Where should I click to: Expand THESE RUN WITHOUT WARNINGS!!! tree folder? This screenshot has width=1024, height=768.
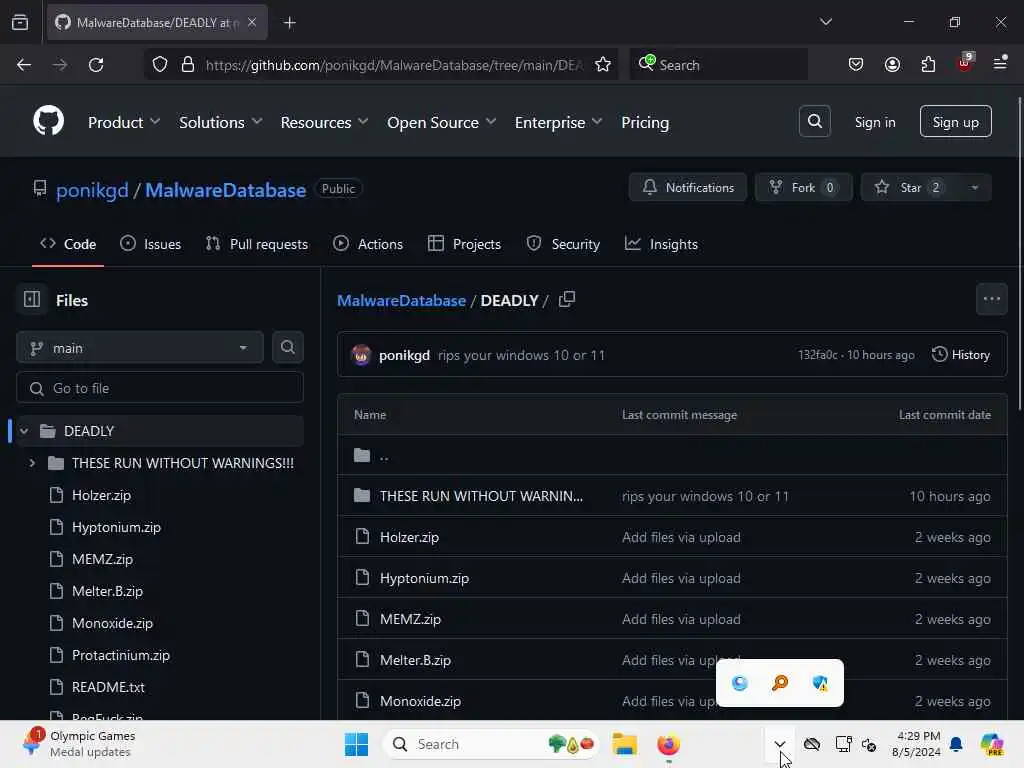pos(32,463)
